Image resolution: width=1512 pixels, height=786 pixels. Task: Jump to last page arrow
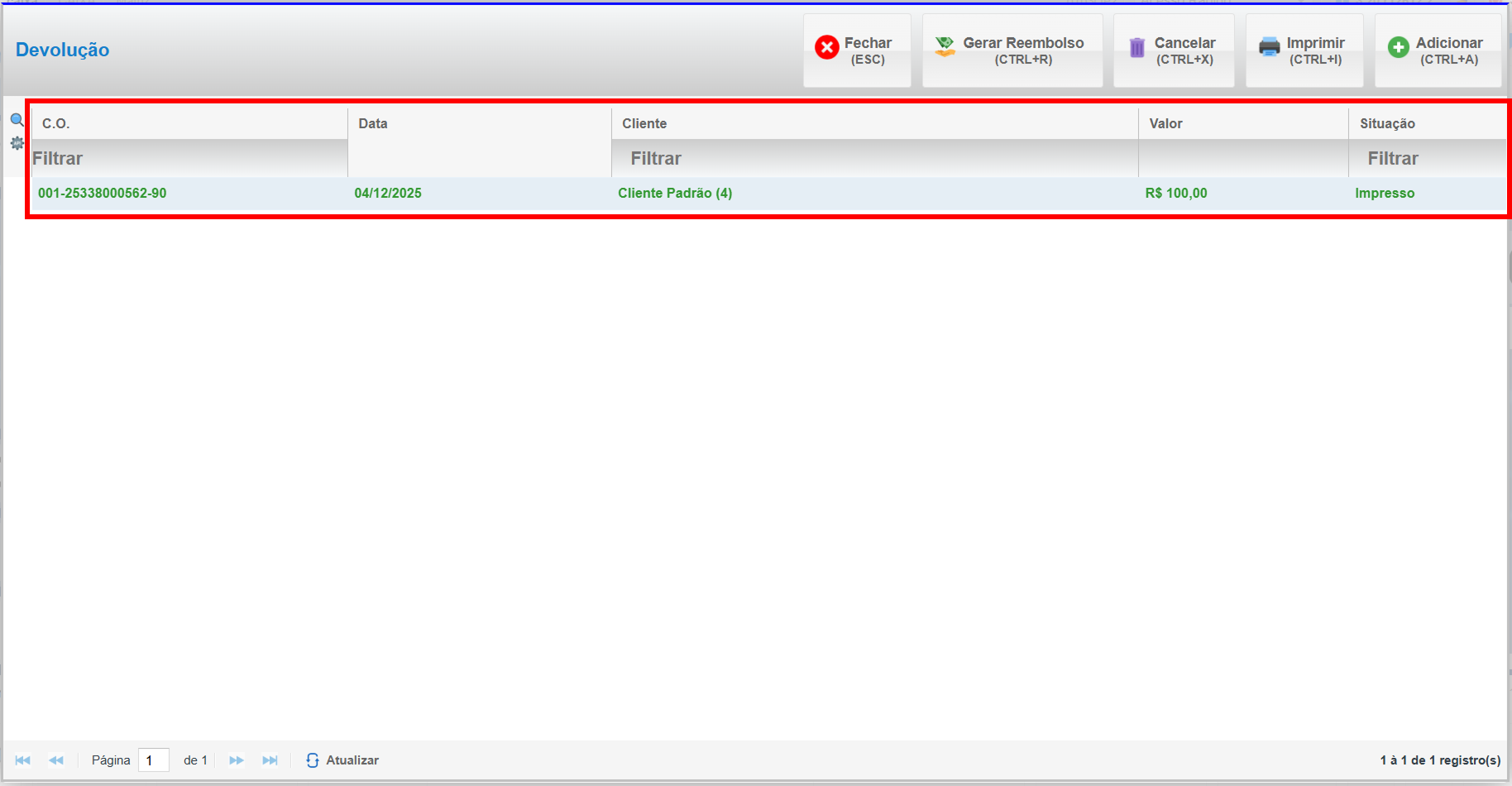(270, 760)
